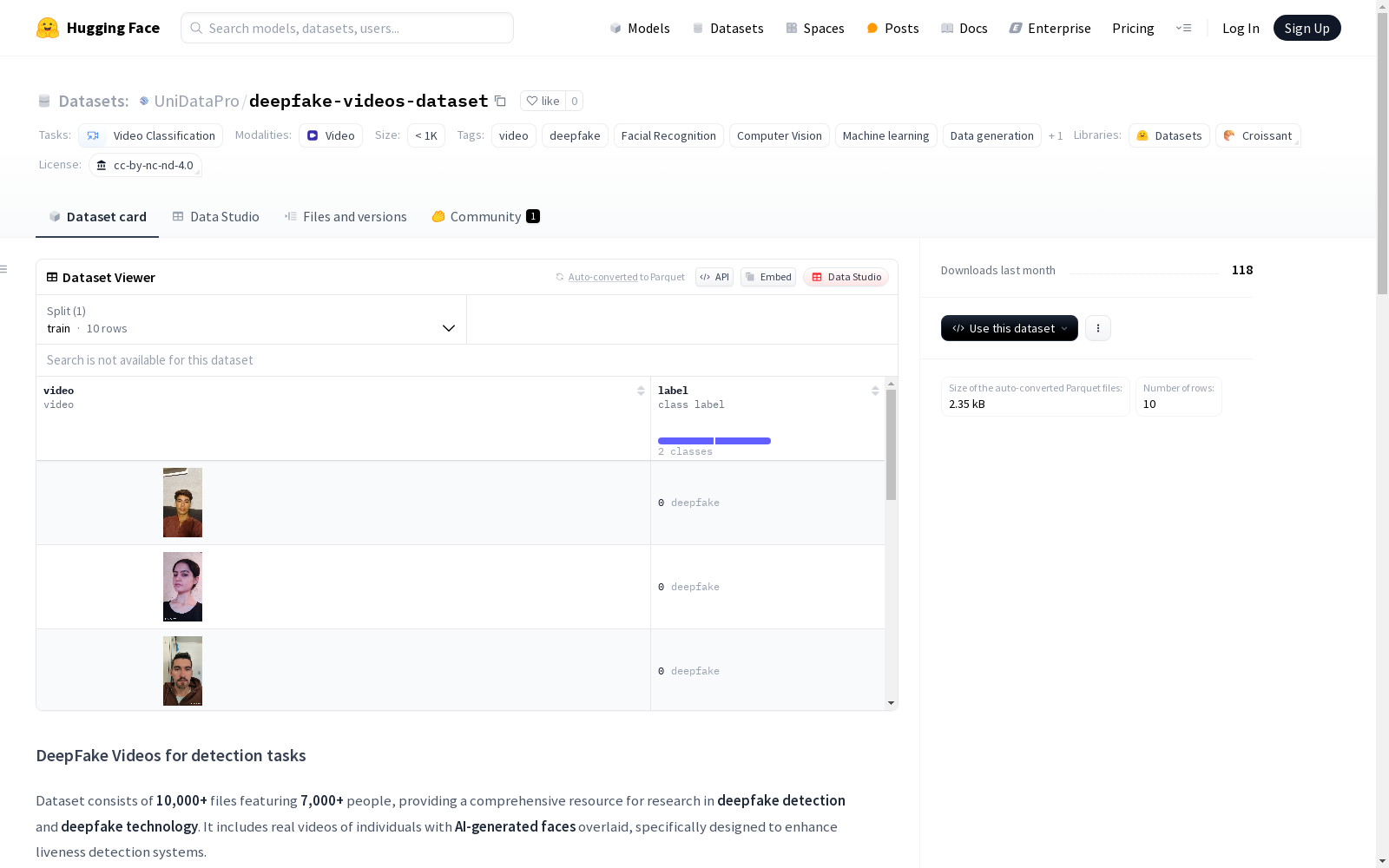Image resolution: width=1389 pixels, height=868 pixels.
Task: Open the Datasets library dropdown
Action: (1169, 135)
